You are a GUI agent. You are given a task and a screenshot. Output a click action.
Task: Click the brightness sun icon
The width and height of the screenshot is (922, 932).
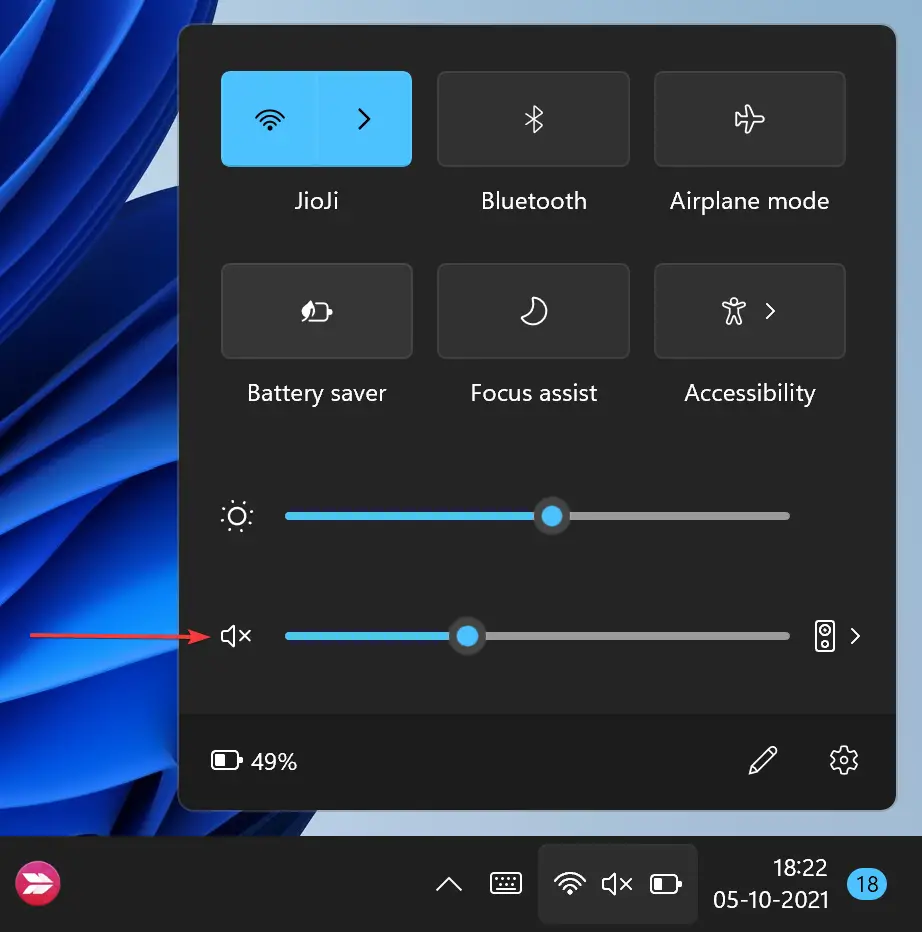click(x=237, y=516)
